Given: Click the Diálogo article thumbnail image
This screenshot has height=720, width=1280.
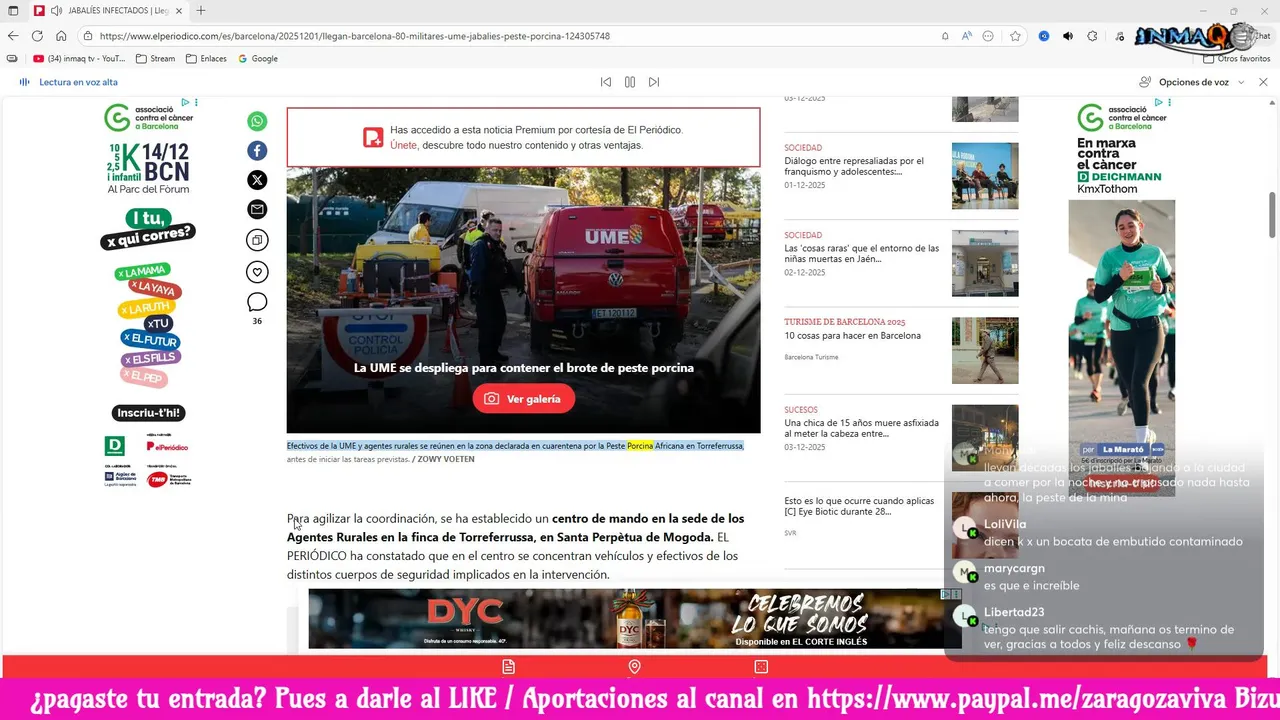Looking at the screenshot, I should tap(985, 176).
